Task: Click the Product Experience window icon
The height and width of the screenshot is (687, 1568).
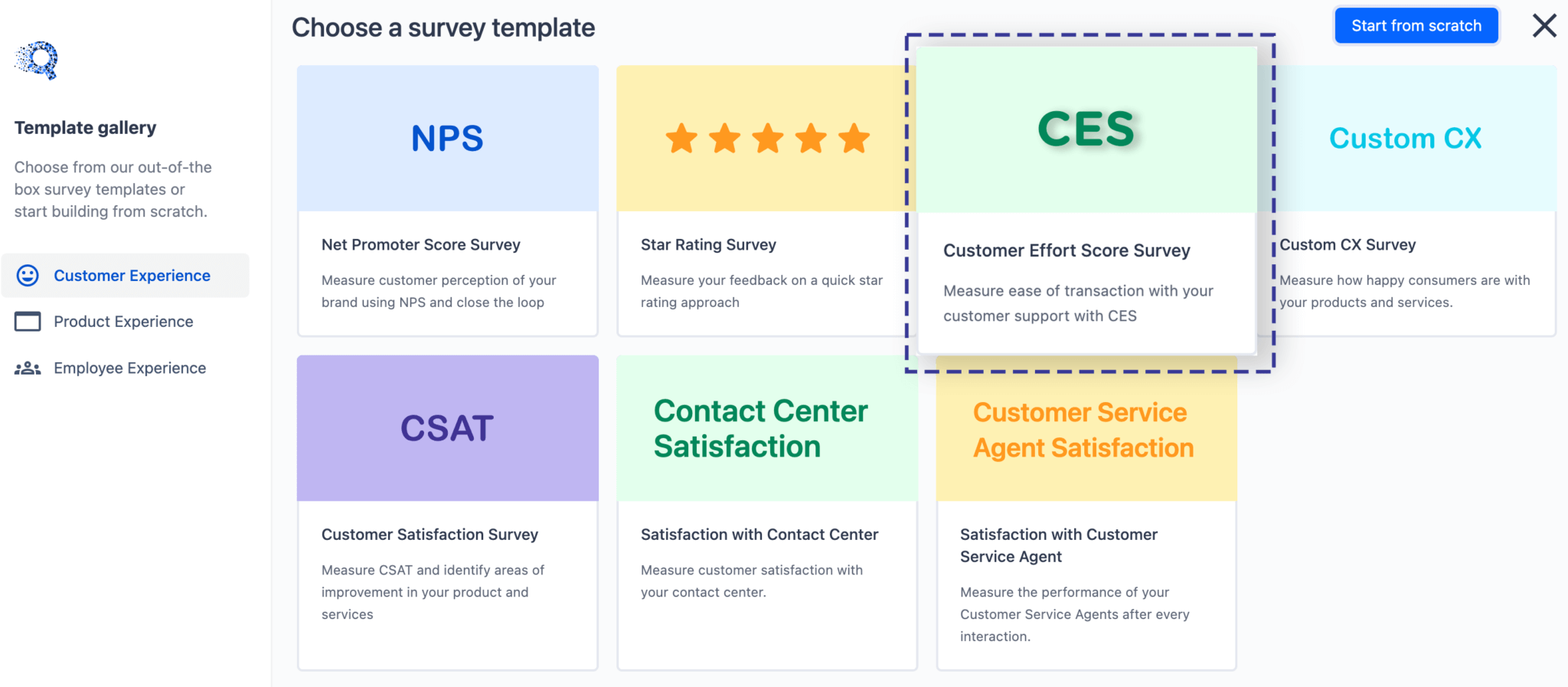Action: (x=27, y=322)
